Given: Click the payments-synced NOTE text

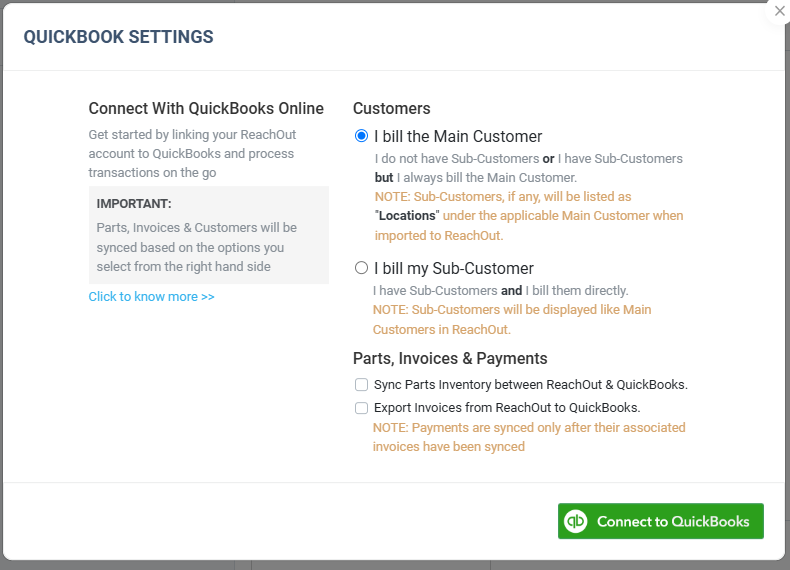Looking at the screenshot, I should (x=529, y=437).
